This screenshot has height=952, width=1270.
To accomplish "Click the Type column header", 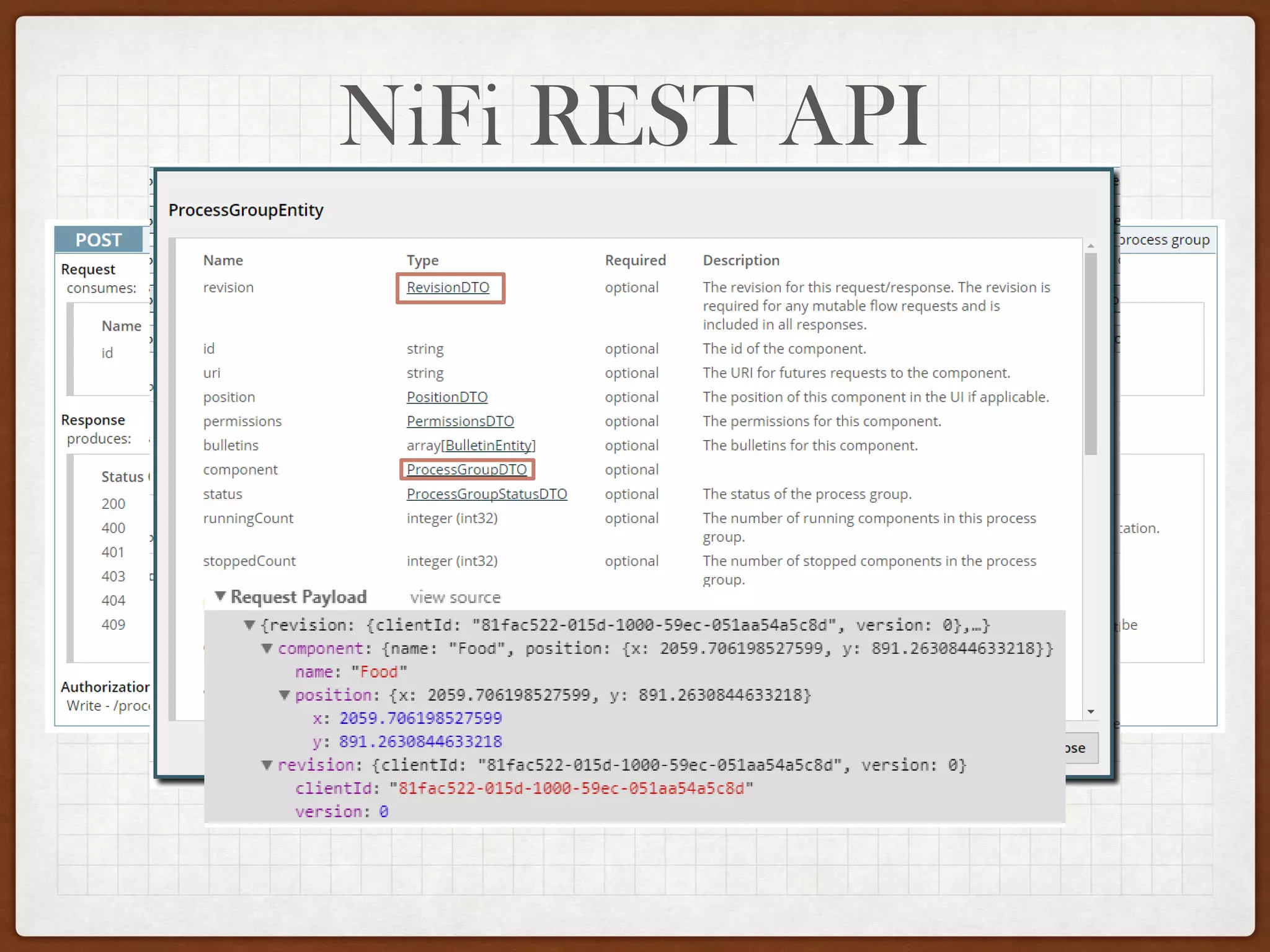I will click(x=422, y=260).
